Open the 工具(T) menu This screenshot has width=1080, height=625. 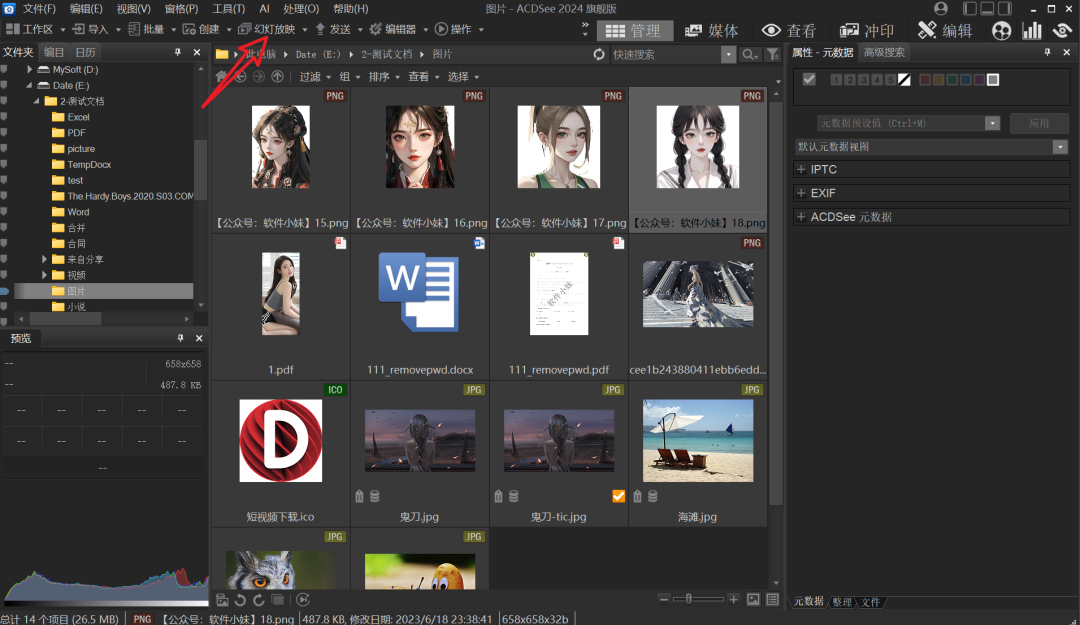click(x=228, y=8)
